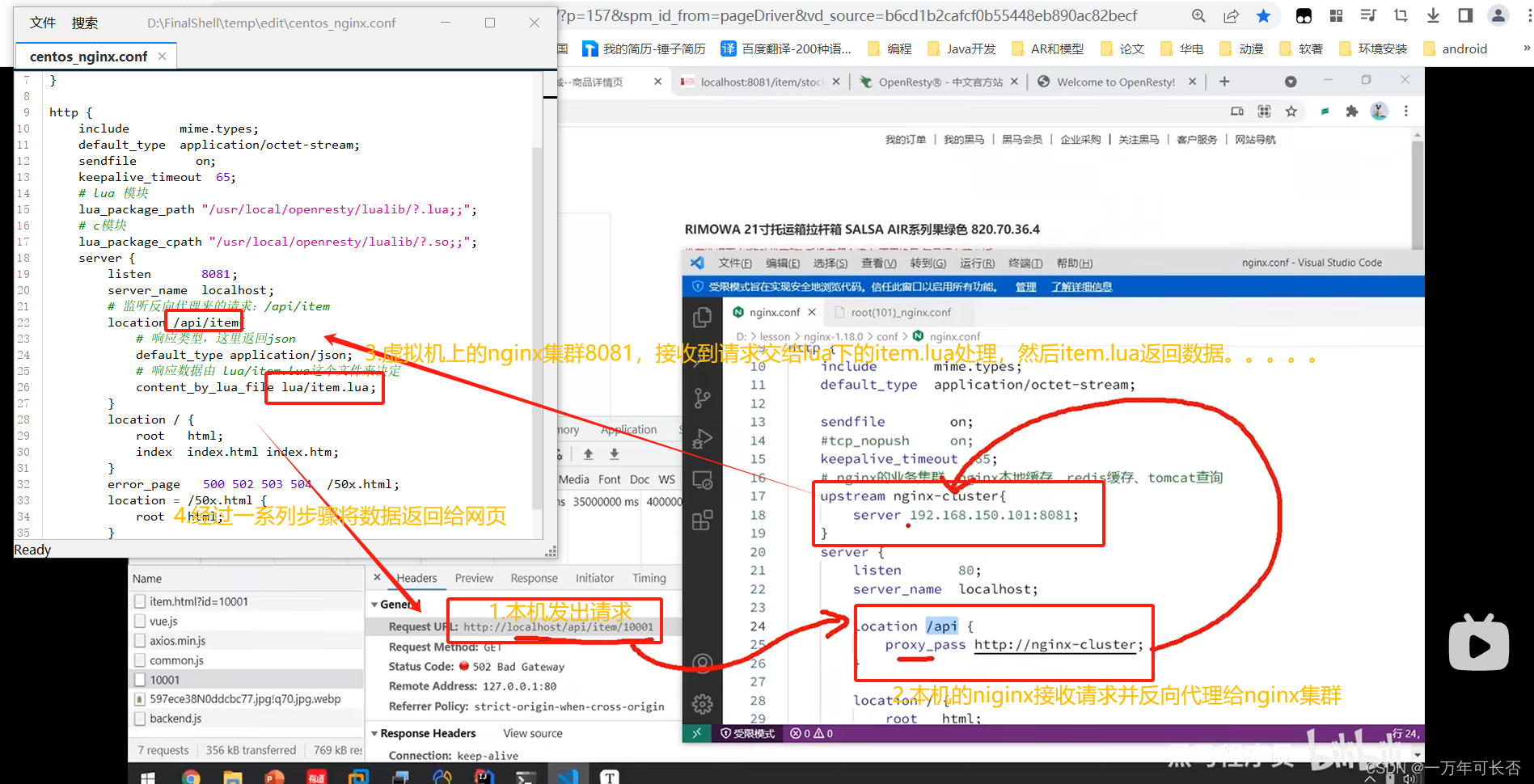Close the nginx.conf VS Code tab

pos(812,312)
